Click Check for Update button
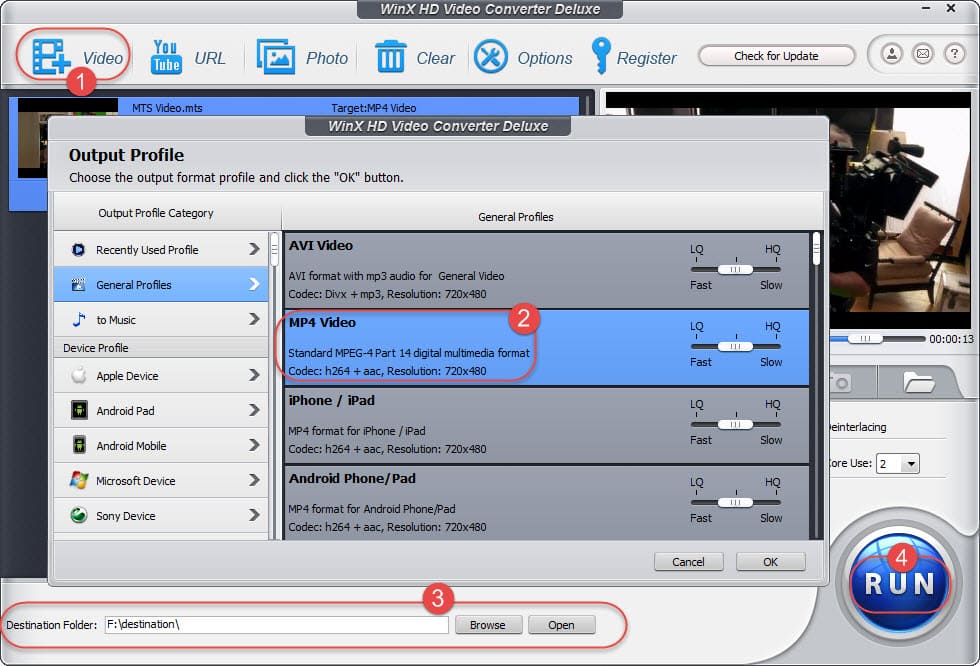This screenshot has width=980, height=666. pyautogui.click(x=776, y=56)
